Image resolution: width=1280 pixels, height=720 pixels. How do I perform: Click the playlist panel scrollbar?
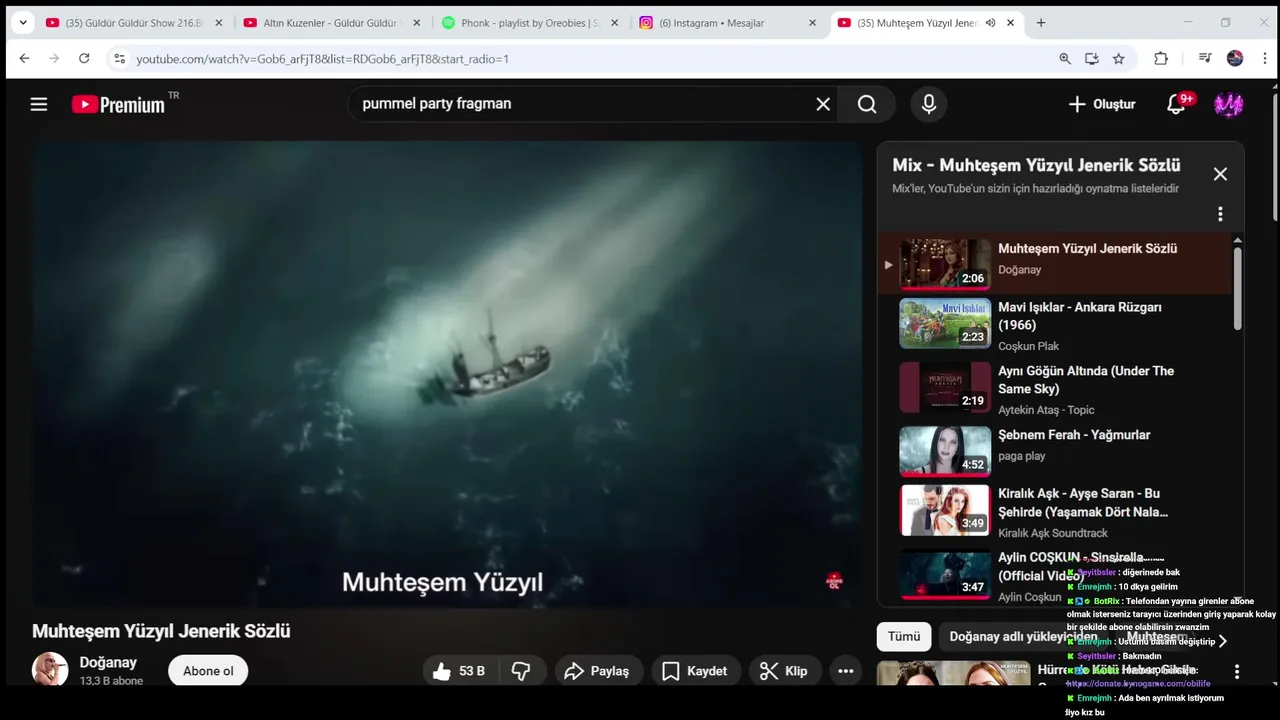coord(1237,289)
